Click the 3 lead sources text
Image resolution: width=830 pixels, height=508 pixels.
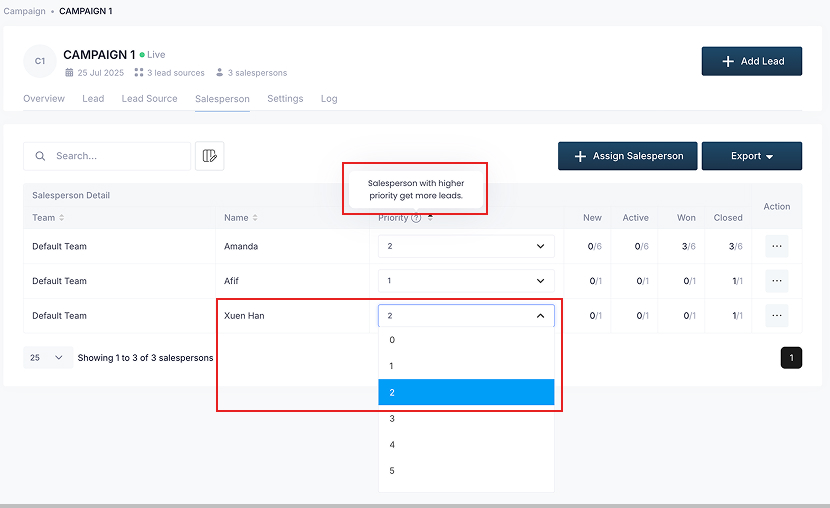(176, 72)
